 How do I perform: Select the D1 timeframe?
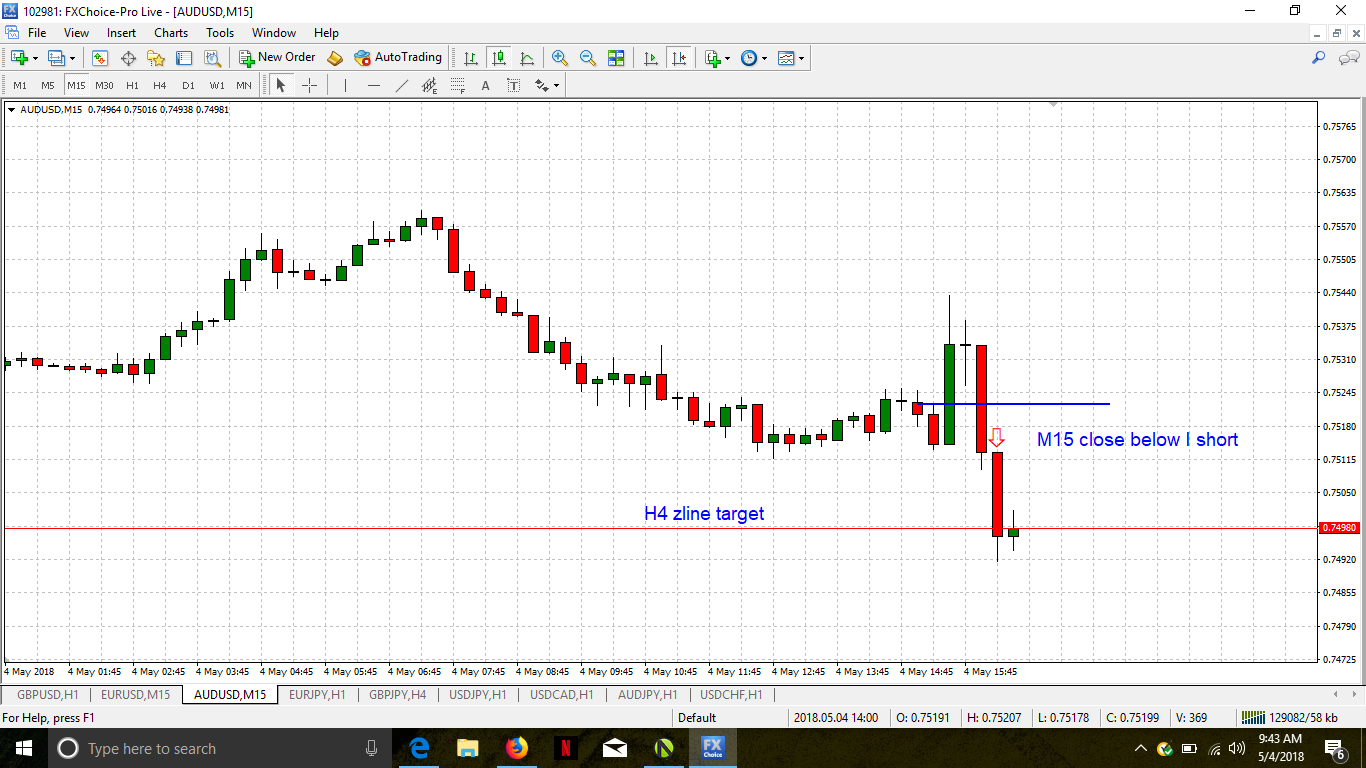tap(188, 86)
